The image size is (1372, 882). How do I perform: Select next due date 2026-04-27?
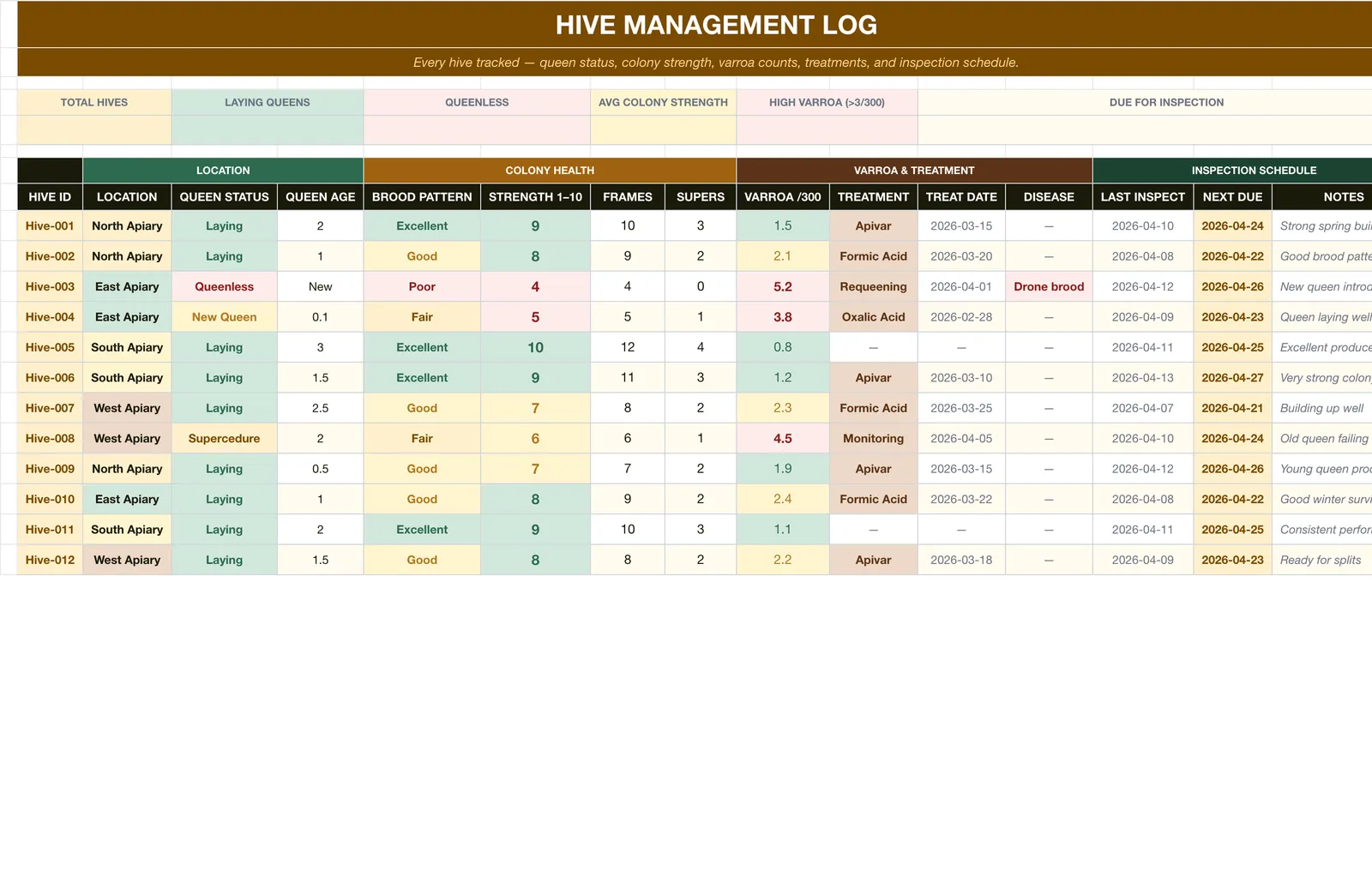click(1232, 378)
